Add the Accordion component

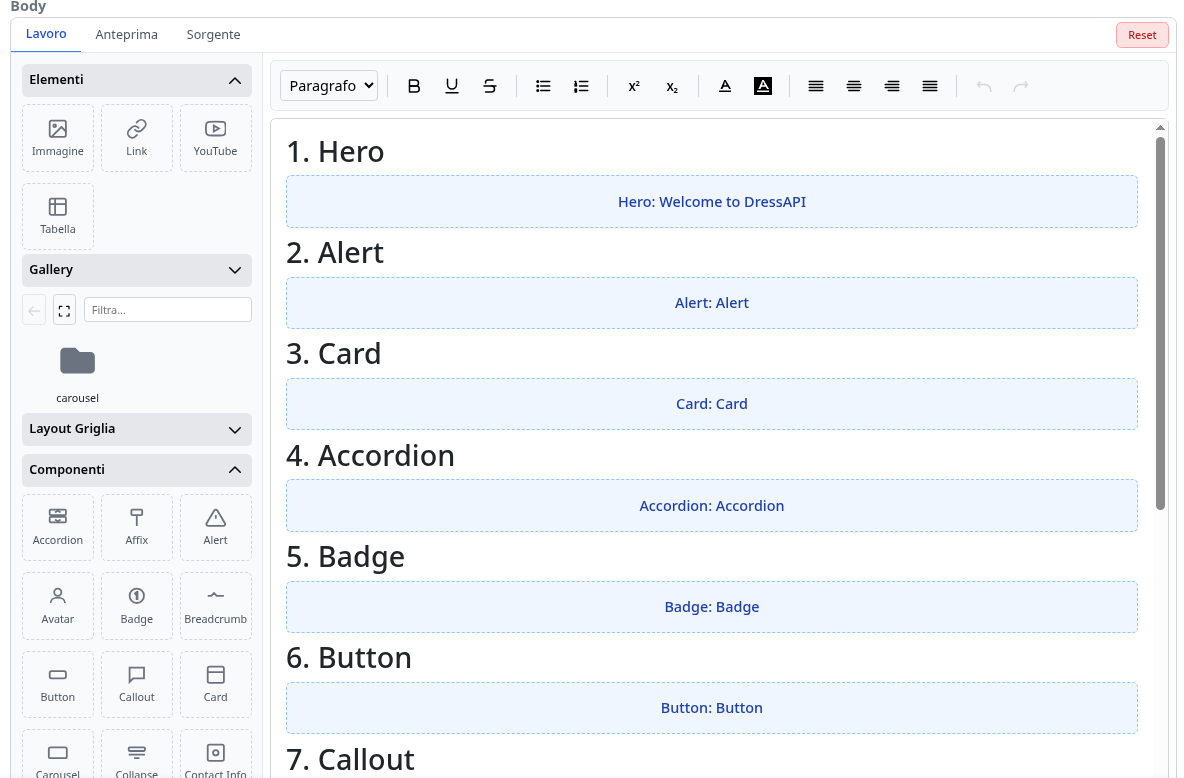(57, 527)
